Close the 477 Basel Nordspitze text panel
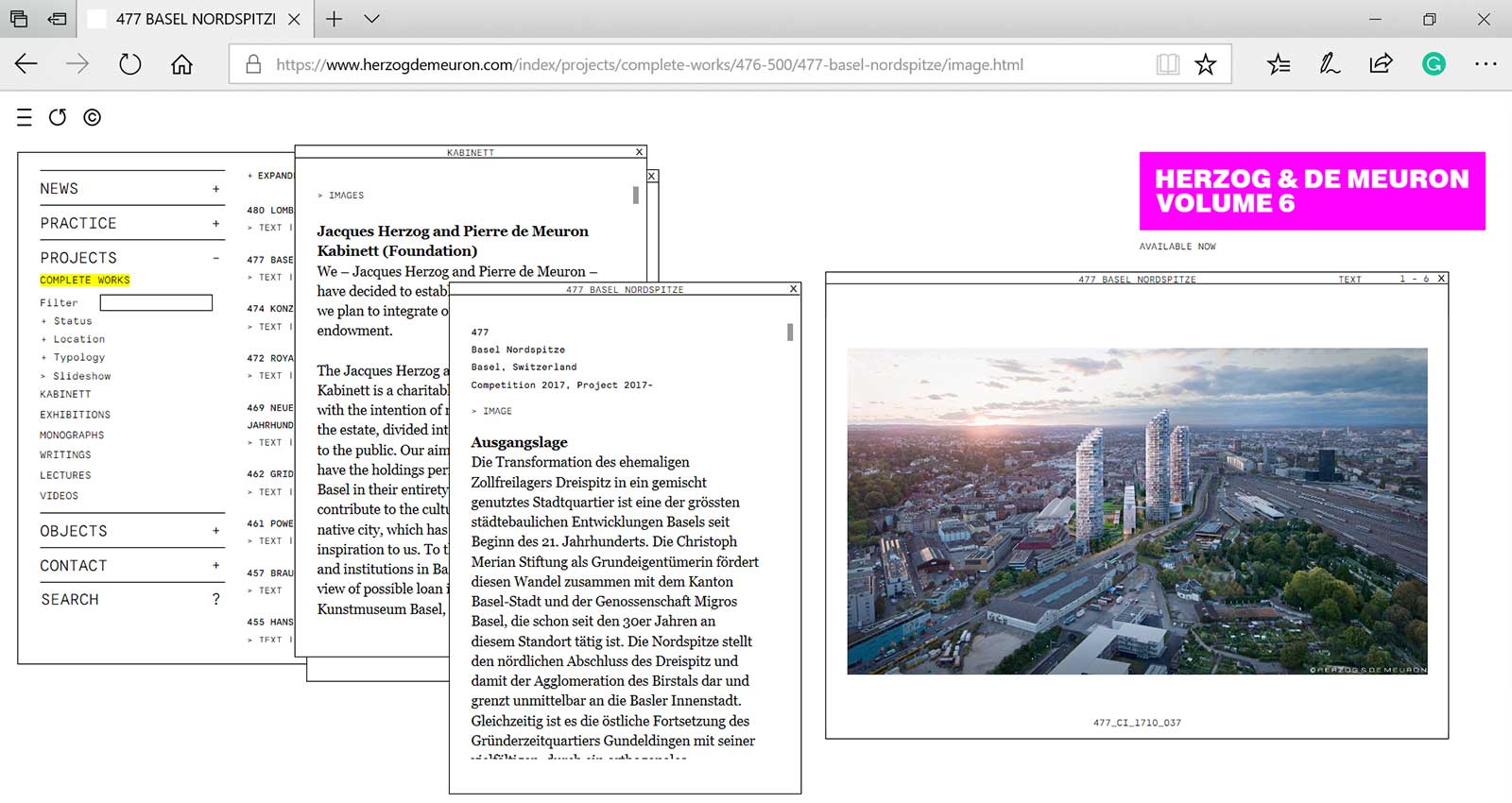The image size is (1512, 803). (794, 289)
